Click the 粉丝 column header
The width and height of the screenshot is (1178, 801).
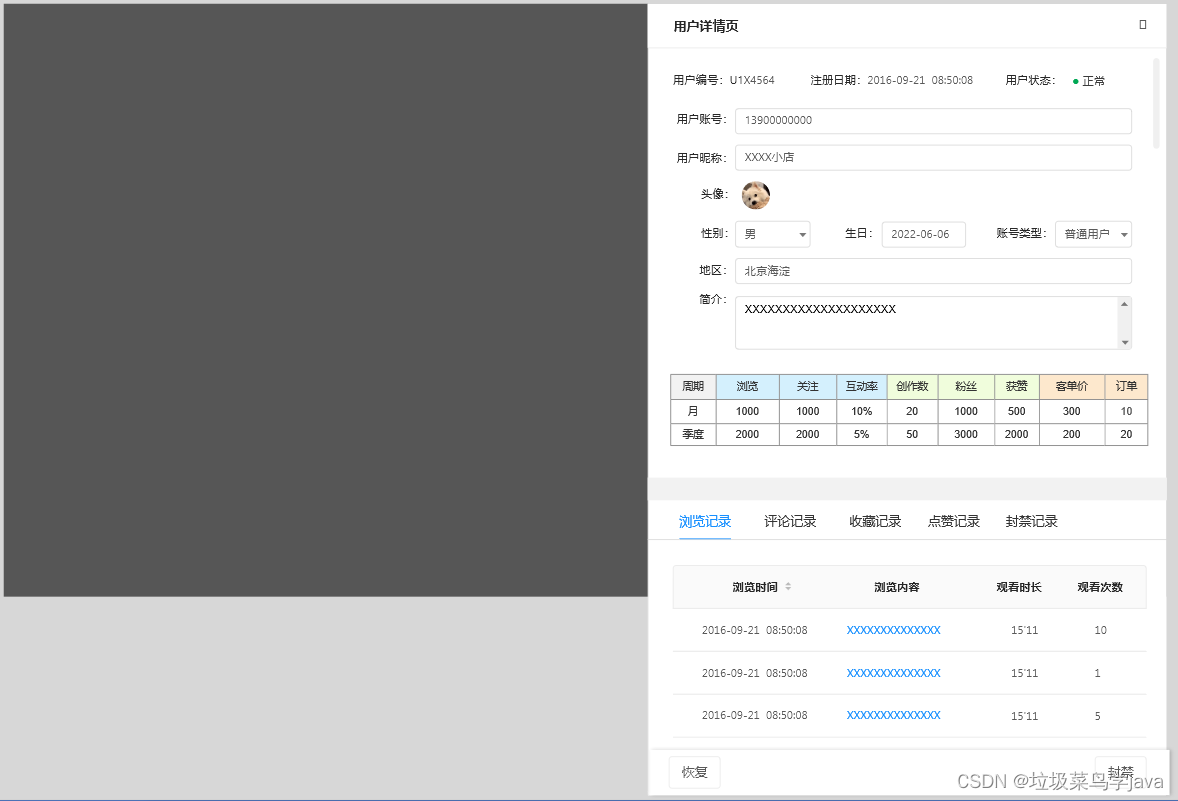click(x=966, y=386)
